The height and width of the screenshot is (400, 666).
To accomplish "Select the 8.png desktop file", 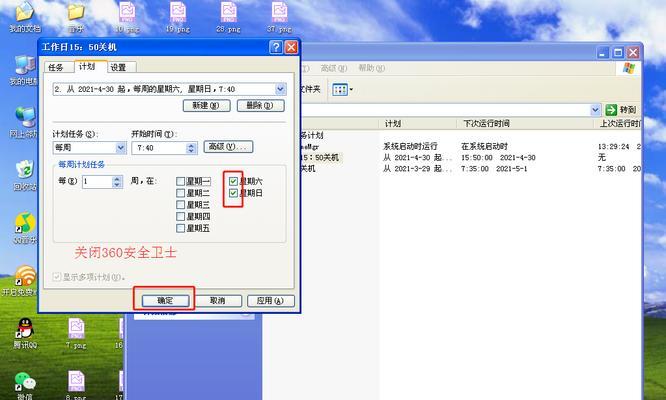I will click(x=76, y=386).
